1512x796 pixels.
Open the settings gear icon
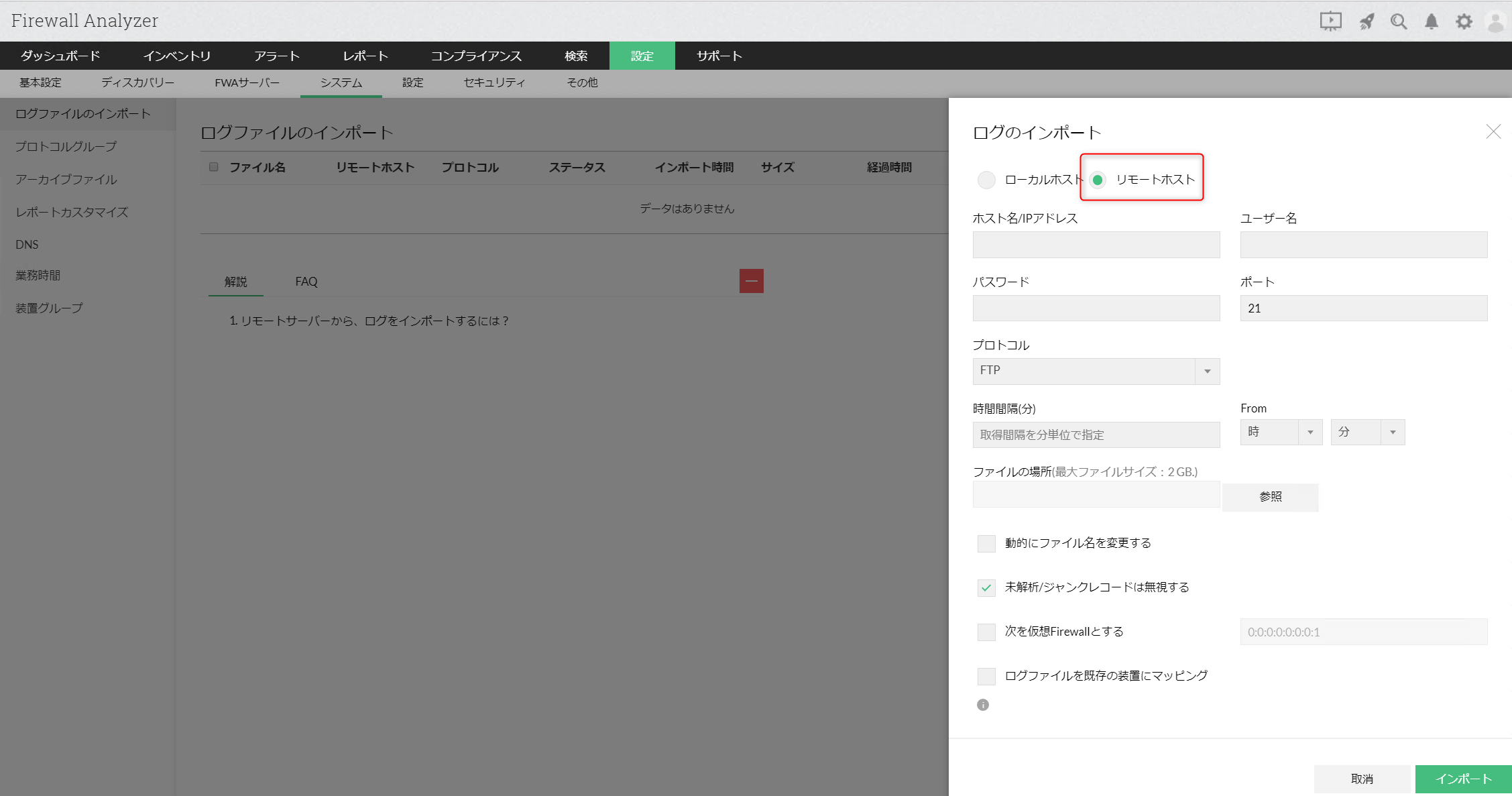tap(1464, 21)
